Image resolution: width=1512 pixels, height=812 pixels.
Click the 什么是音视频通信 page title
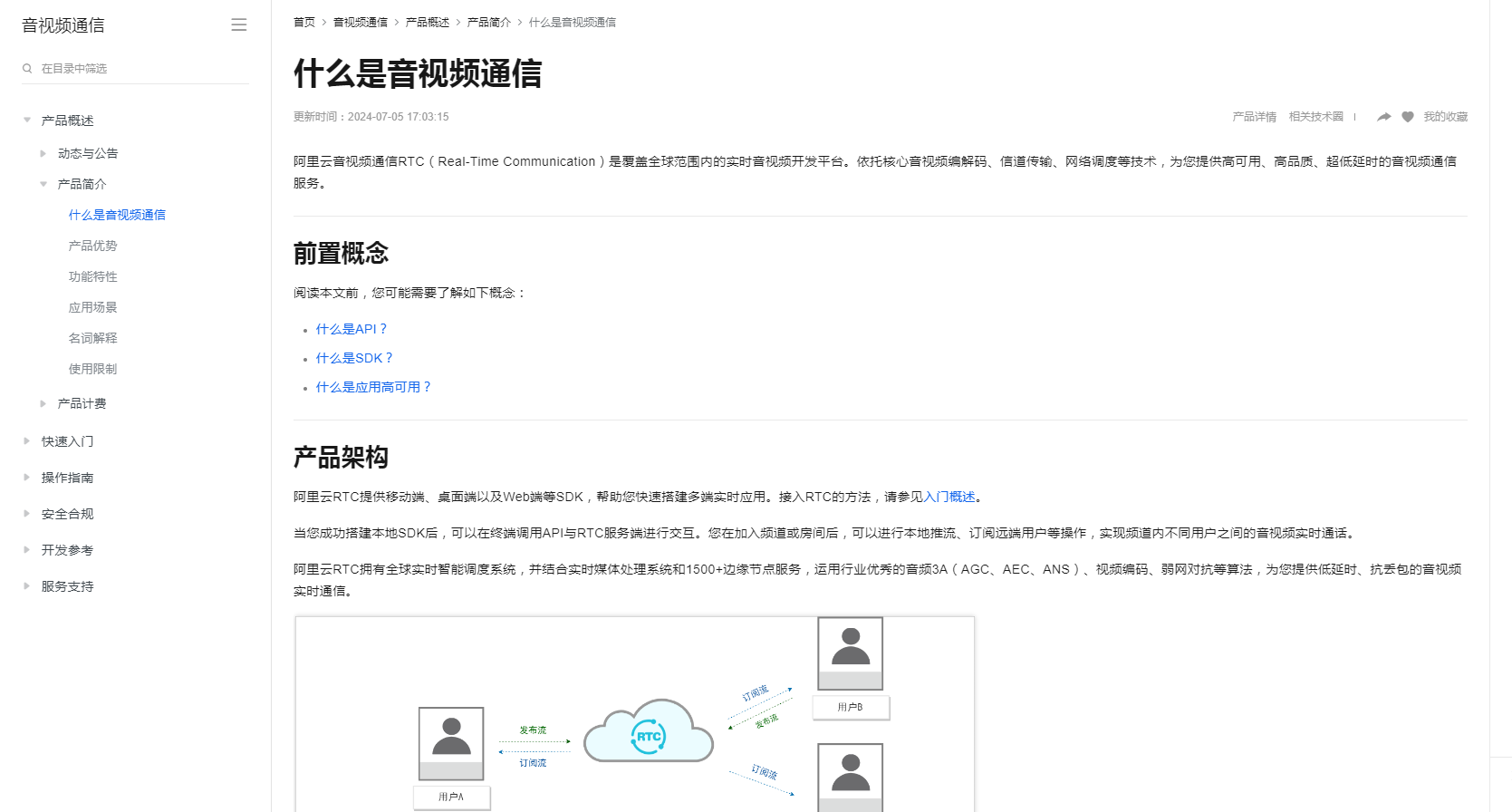[418, 73]
